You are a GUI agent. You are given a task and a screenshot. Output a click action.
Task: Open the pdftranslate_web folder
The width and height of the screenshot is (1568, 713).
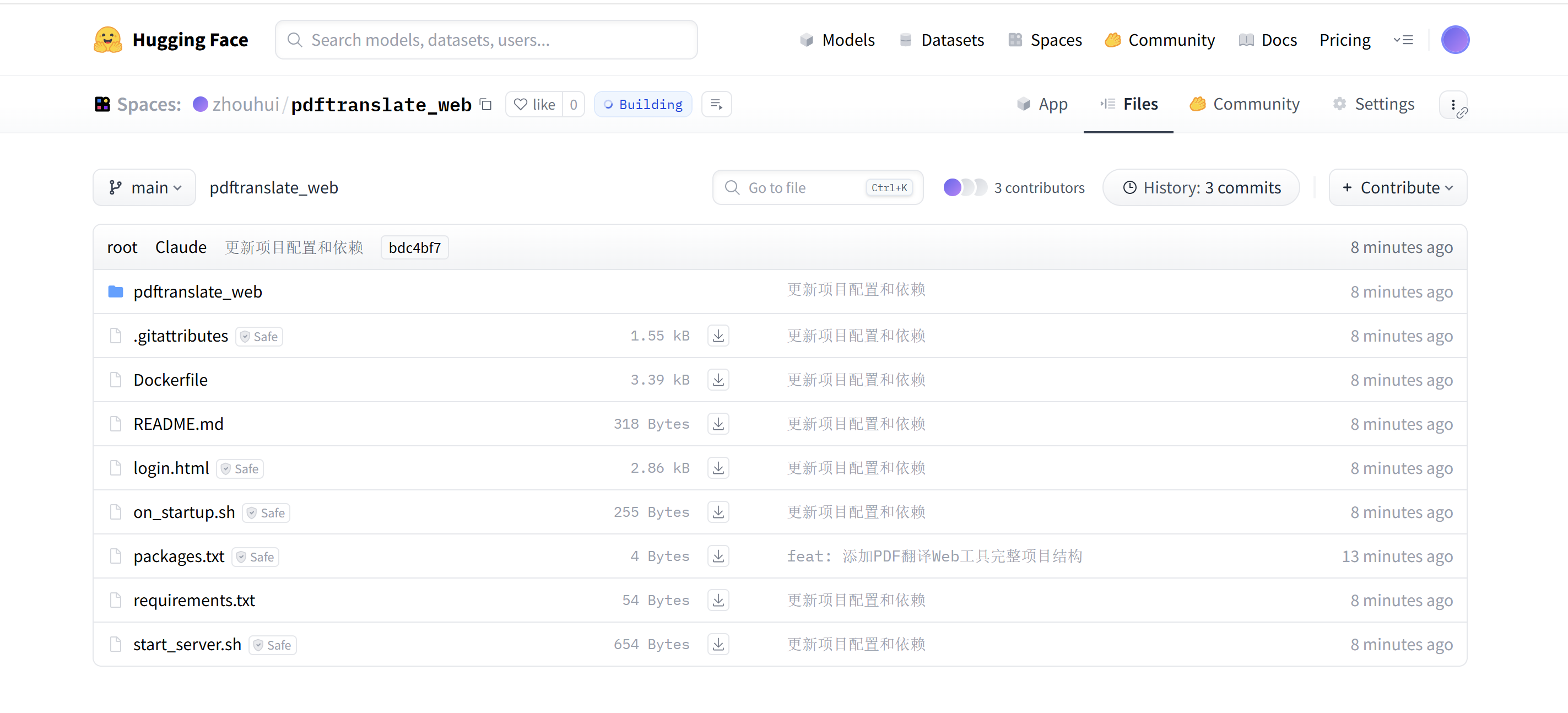click(x=198, y=291)
